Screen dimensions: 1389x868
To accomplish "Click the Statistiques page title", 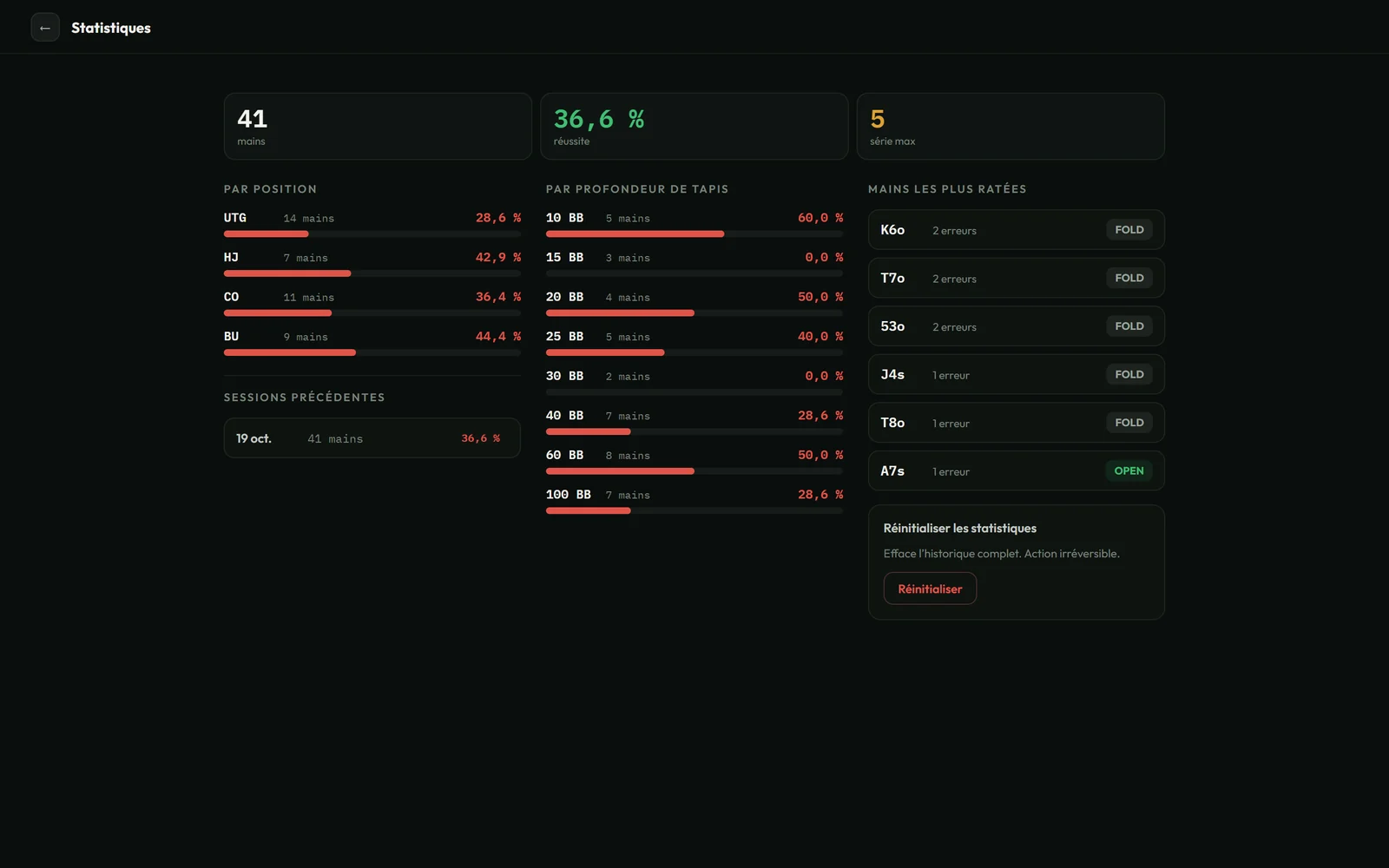I will [x=111, y=28].
